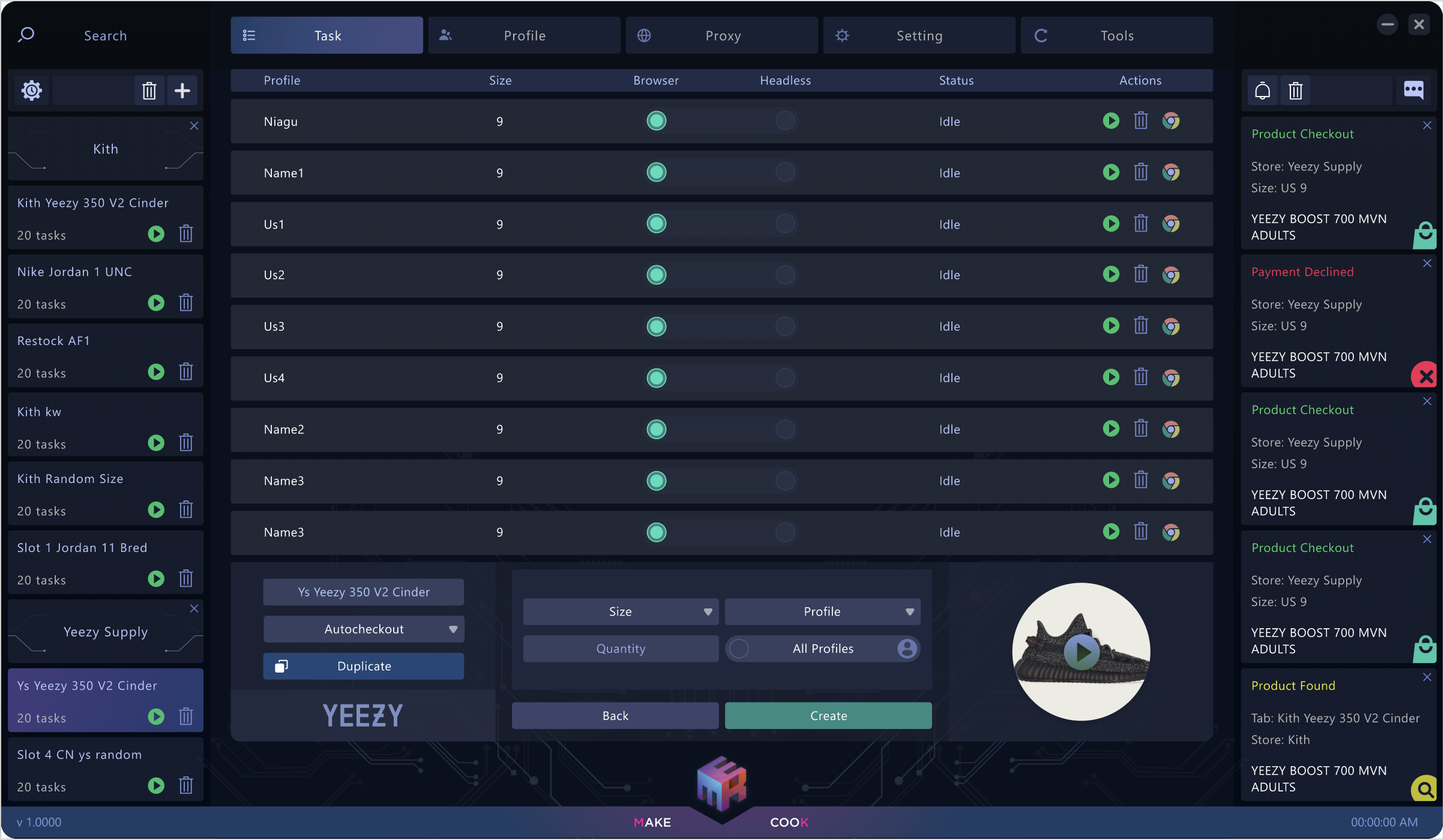
Task: Delete the Us3 task row
Action: pos(1141,326)
